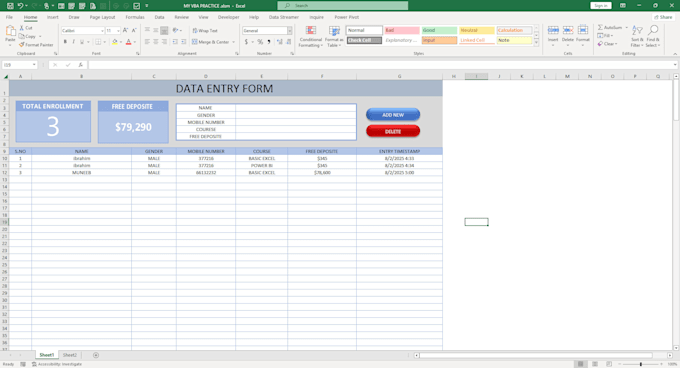Open Find & Select magnifier
The height and width of the screenshot is (368, 680).
(653, 36)
